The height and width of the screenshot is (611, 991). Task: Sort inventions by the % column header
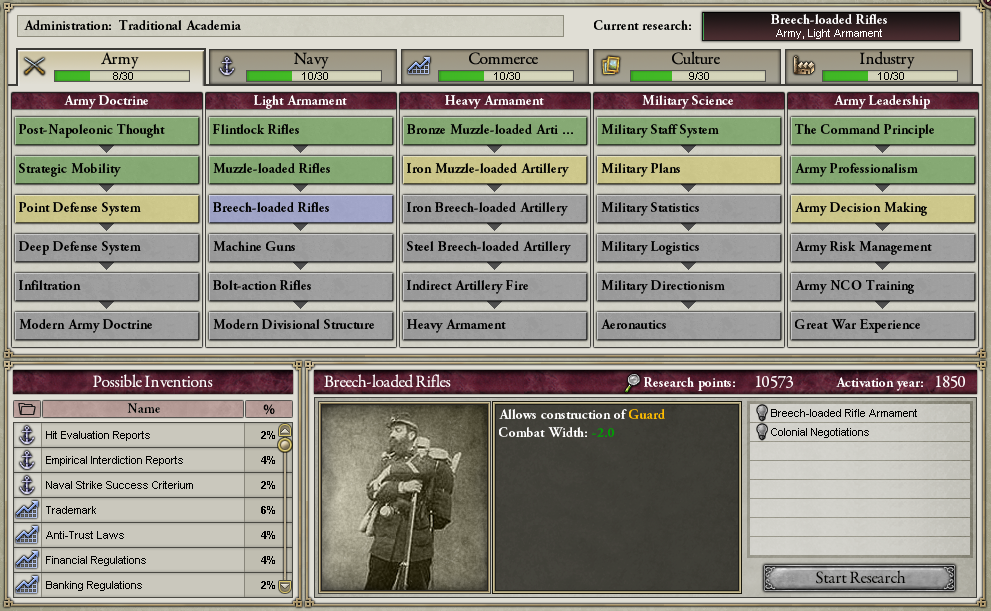269,409
